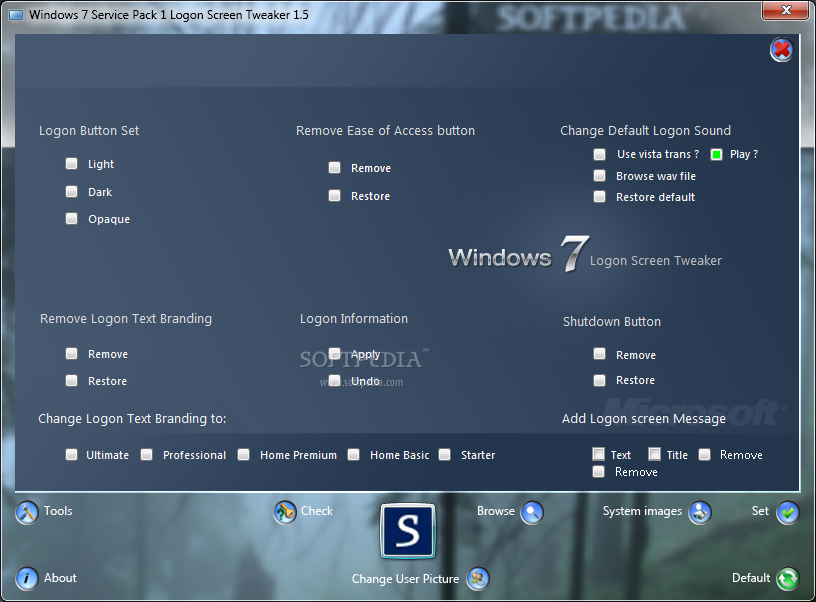Click Change Logon Text Branding to: label
816x602 pixels.
(x=132, y=419)
